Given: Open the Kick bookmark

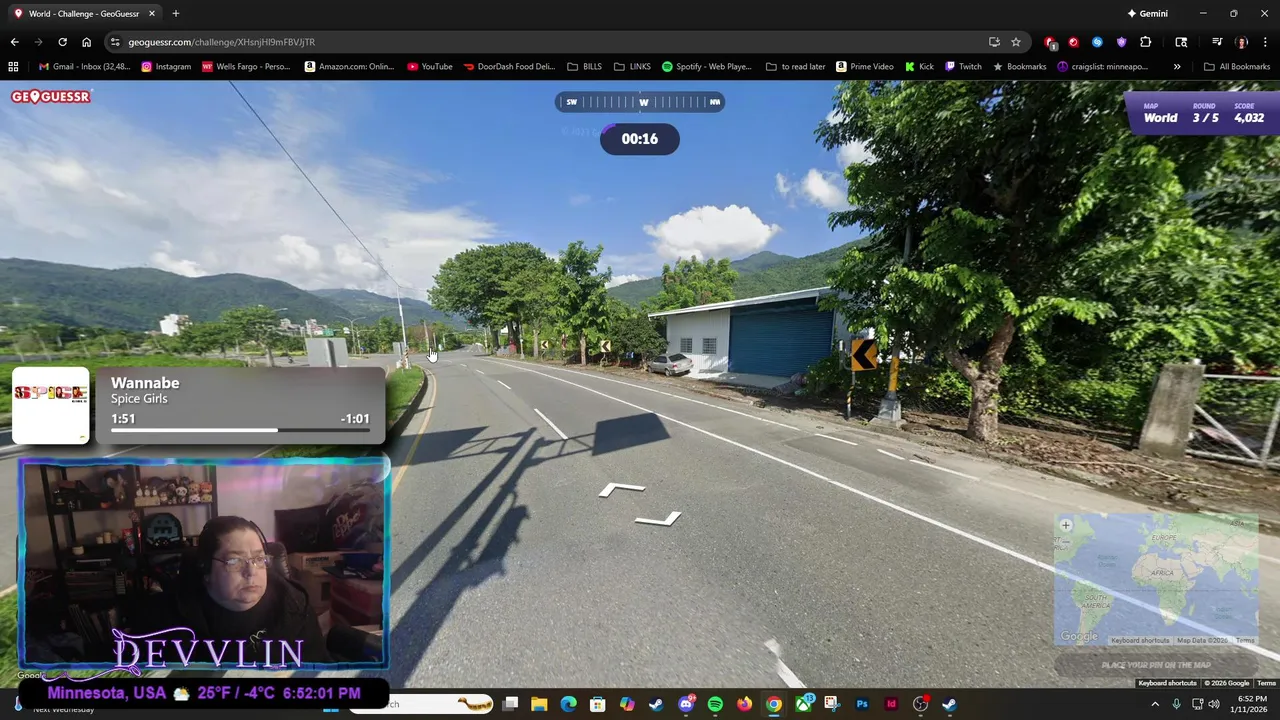Looking at the screenshot, I should coord(919,67).
